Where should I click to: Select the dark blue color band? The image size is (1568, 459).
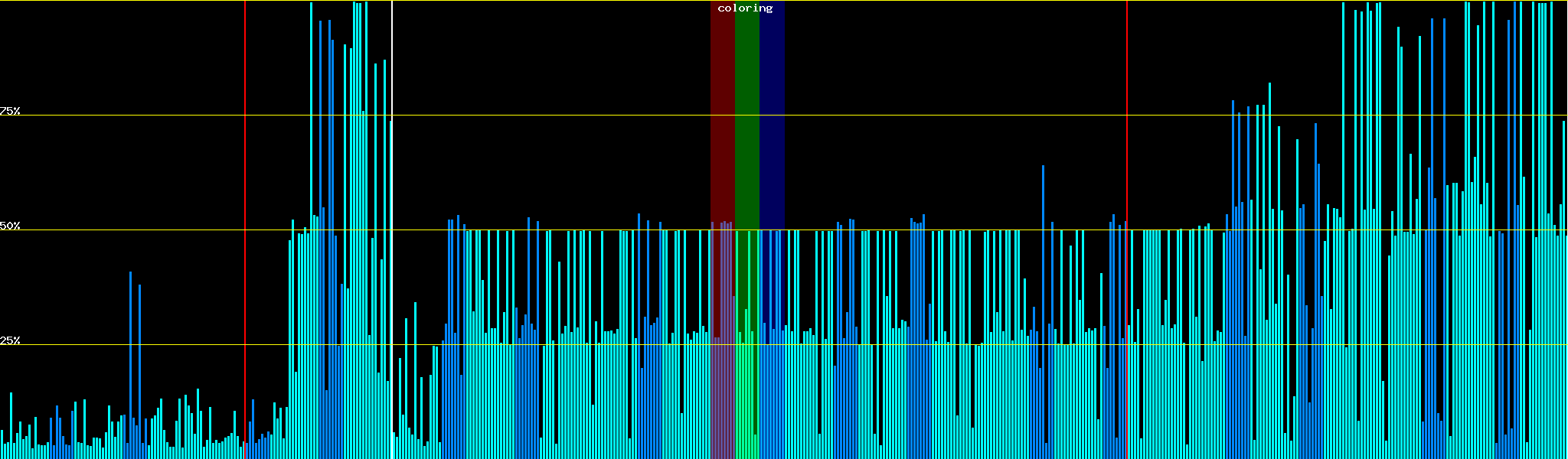[772, 115]
